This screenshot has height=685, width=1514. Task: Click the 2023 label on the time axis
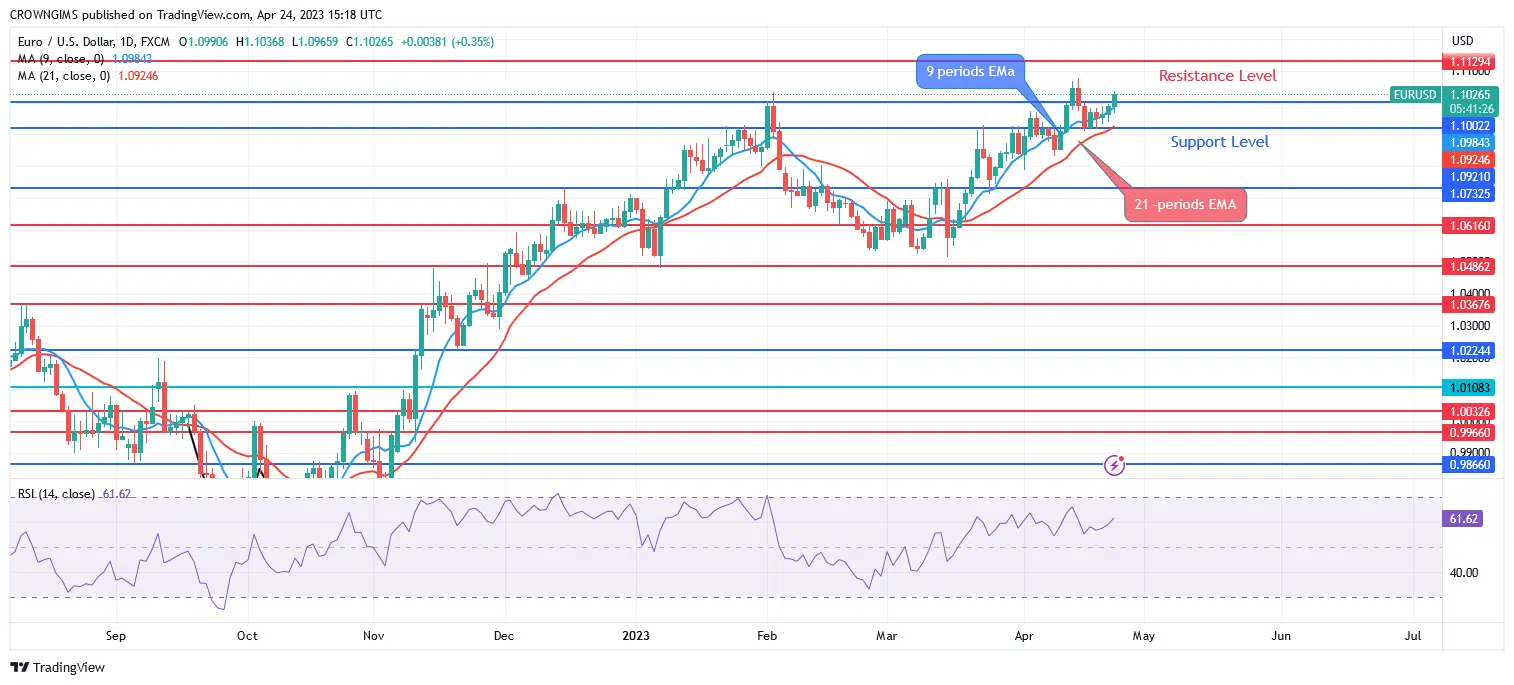coord(636,635)
